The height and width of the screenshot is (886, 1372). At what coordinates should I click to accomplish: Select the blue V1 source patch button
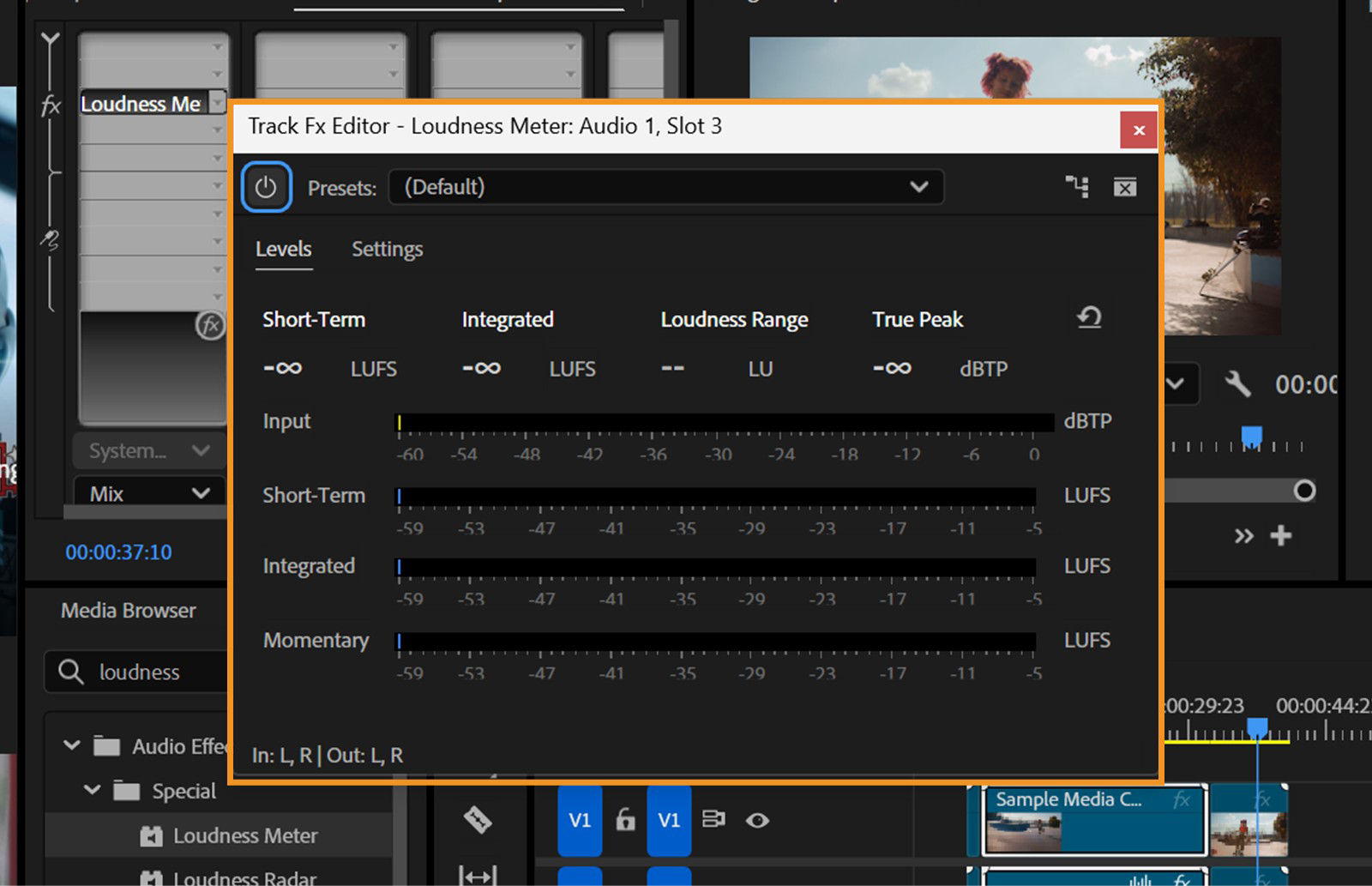(580, 821)
